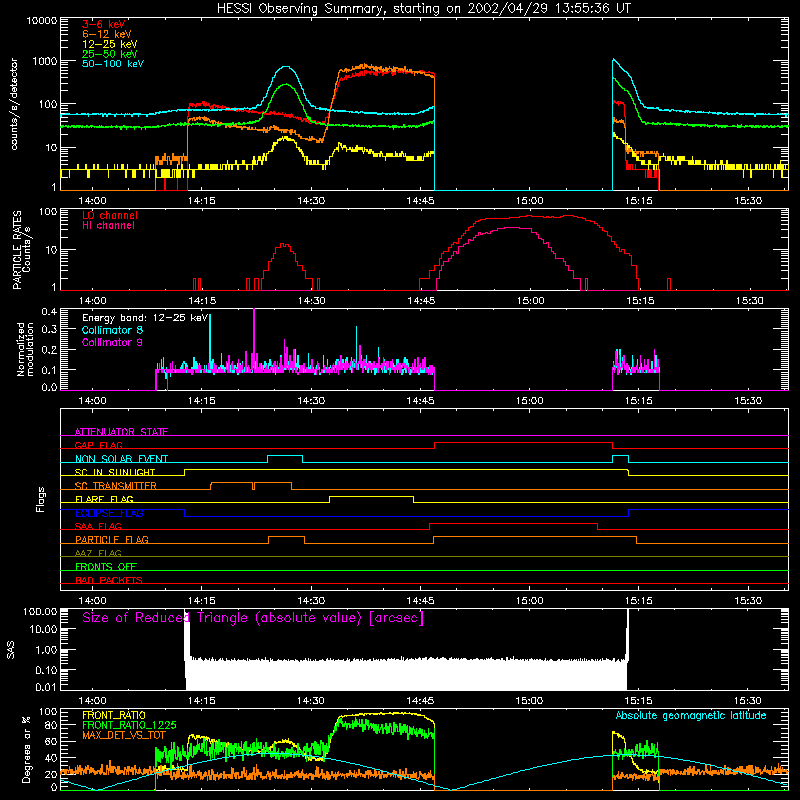The width and height of the screenshot is (800, 800).
Task: Click the green 'FRONT_RATIO_1225' legend entry
Action: [x=129, y=725]
